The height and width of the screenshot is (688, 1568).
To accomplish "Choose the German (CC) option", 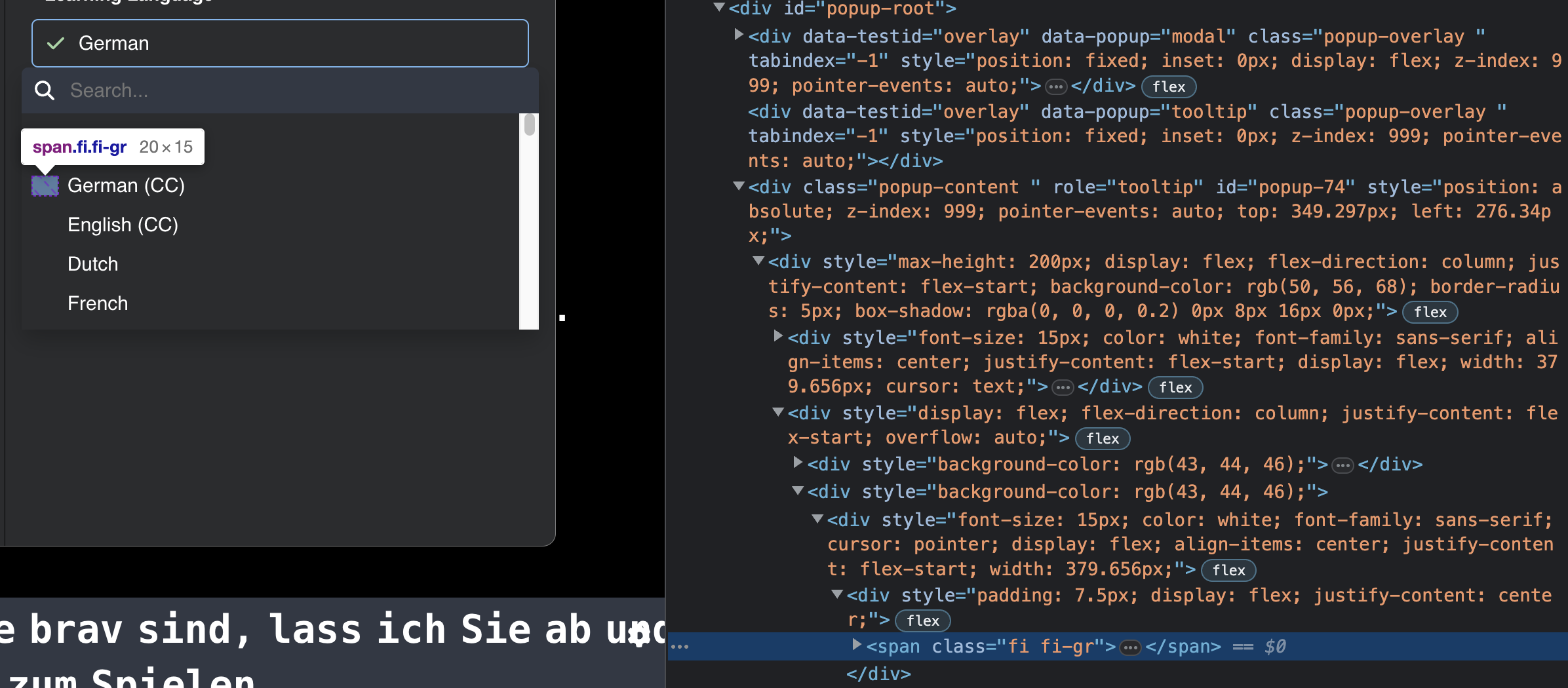I will 127,185.
